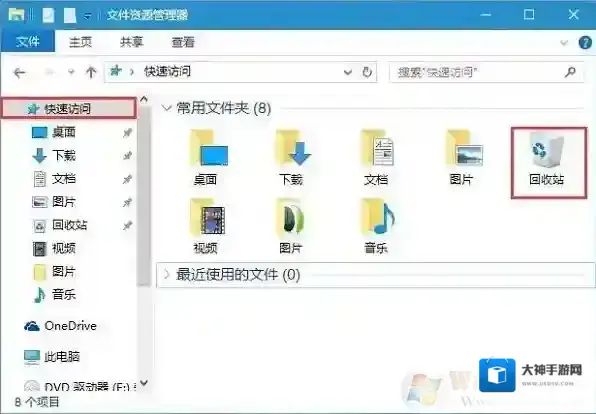Click the navigation pane scrollbar thumb
The width and height of the screenshot is (596, 414).
(144, 196)
